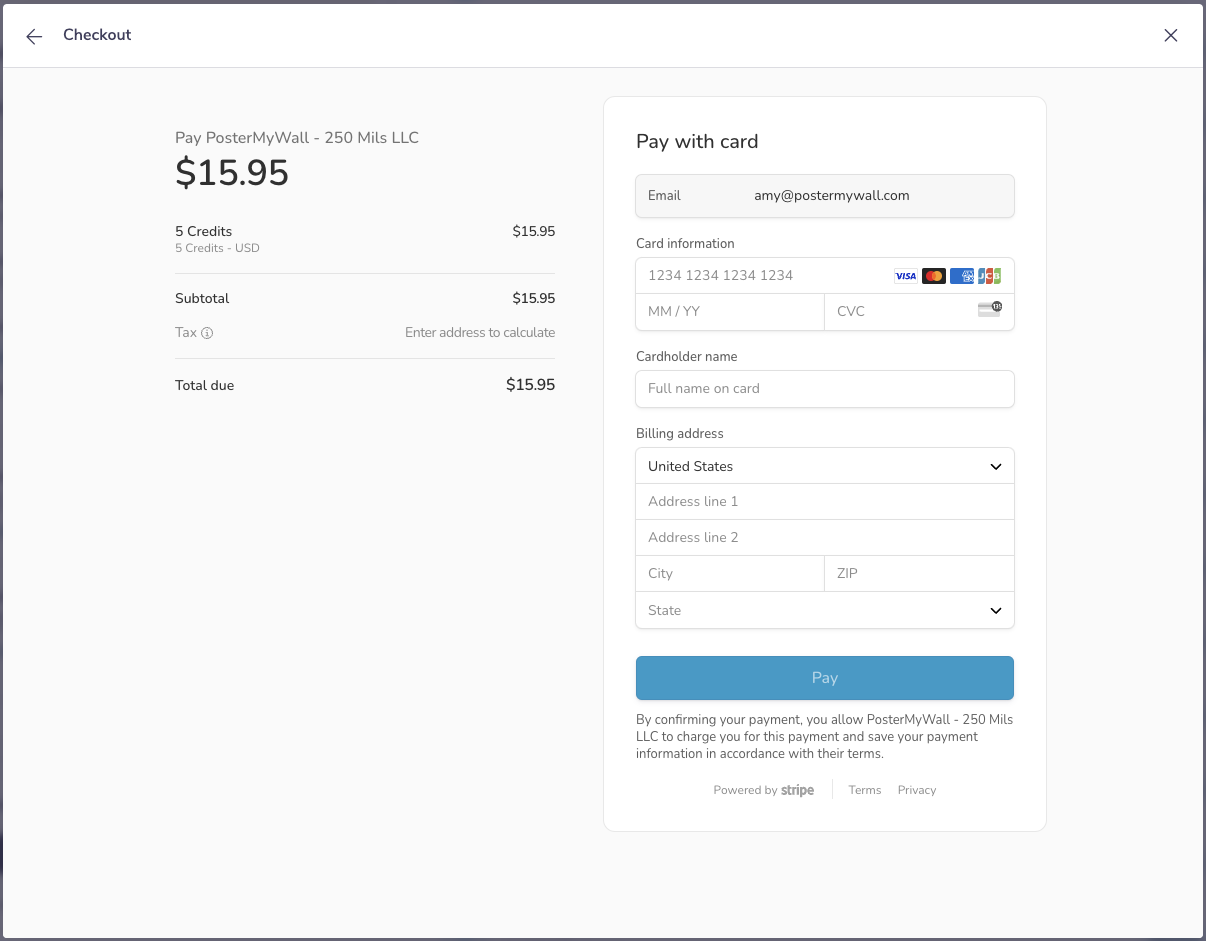This screenshot has width=1206, height=941.
Task: Focus the MM / YY expiry field
Action: click(730, 312)
